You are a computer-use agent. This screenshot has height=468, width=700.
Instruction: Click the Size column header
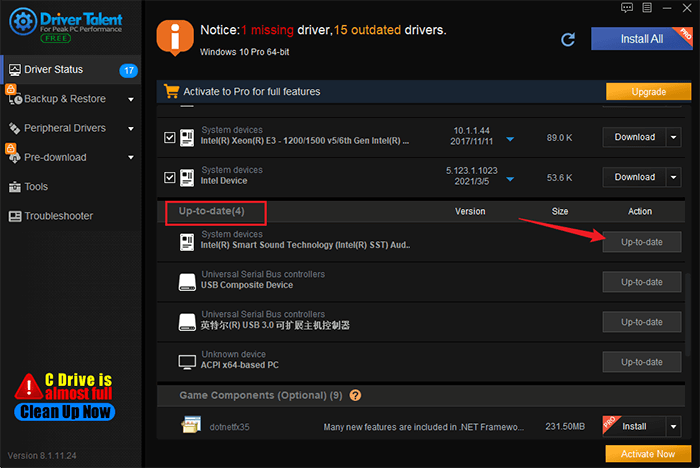(560, 211)
